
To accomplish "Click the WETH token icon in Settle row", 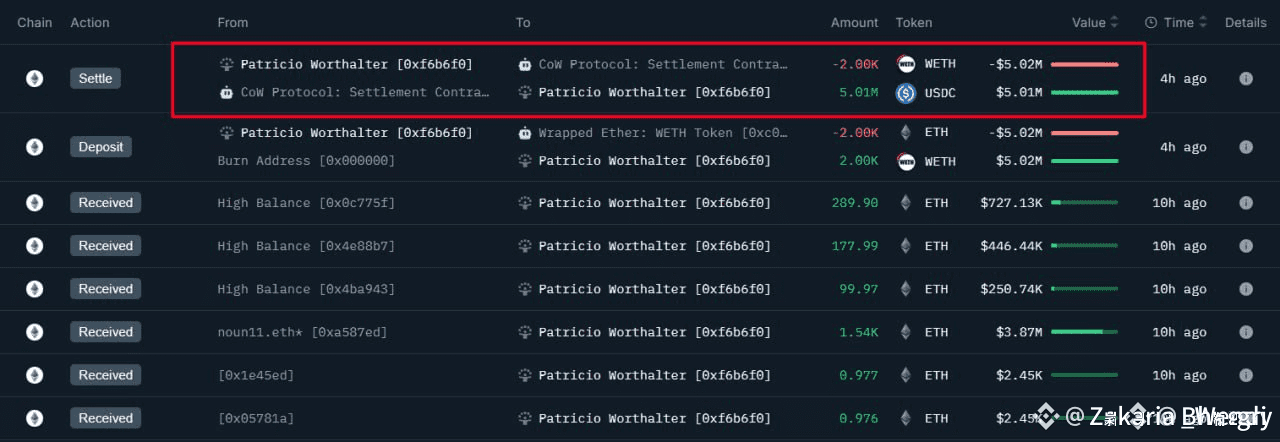I will (907, 64).
